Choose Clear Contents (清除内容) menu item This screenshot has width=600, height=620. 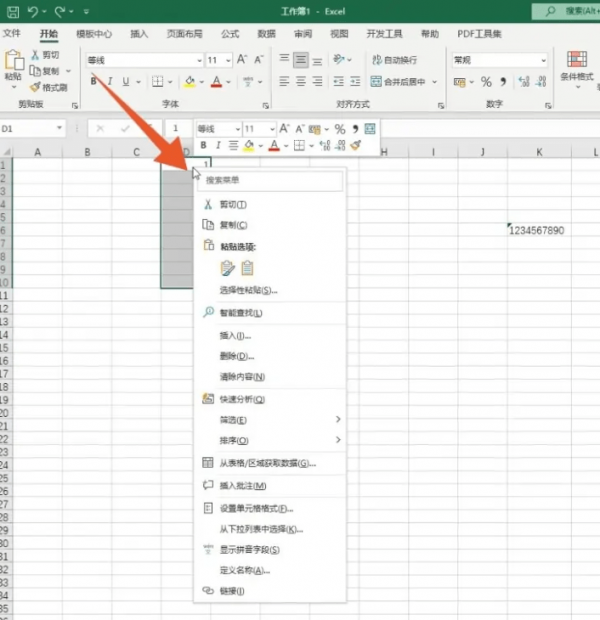pyautogui.click(x=270, y=377)
